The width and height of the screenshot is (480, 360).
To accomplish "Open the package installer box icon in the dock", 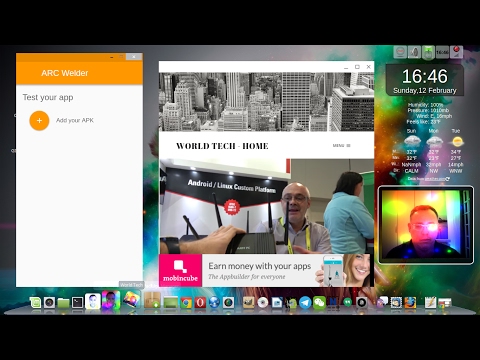I will (x=152, y=300).
